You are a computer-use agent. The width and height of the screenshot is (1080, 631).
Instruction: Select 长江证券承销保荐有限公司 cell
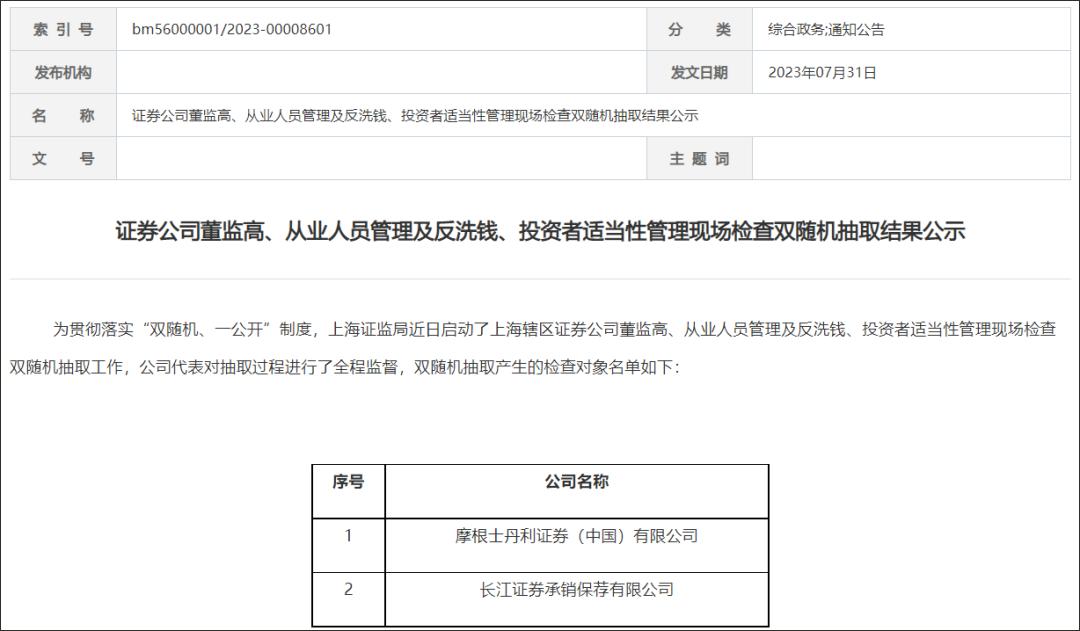577,599
